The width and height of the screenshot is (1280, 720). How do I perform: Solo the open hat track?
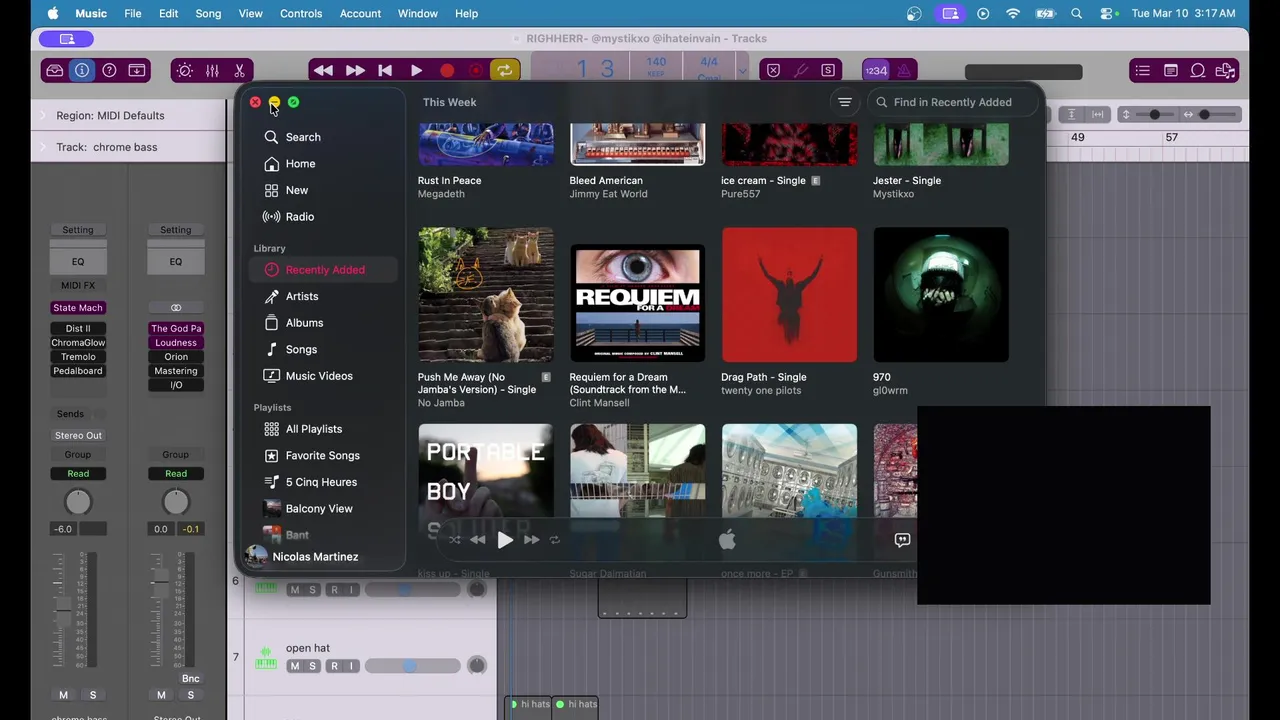coord(312,666)
